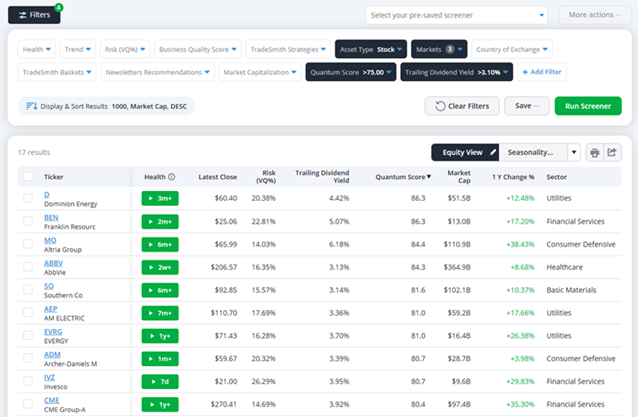Screen dimensions: 638x417
Task: Click the 7m+ health badge for AEP
Action: [x=160, y=313]
